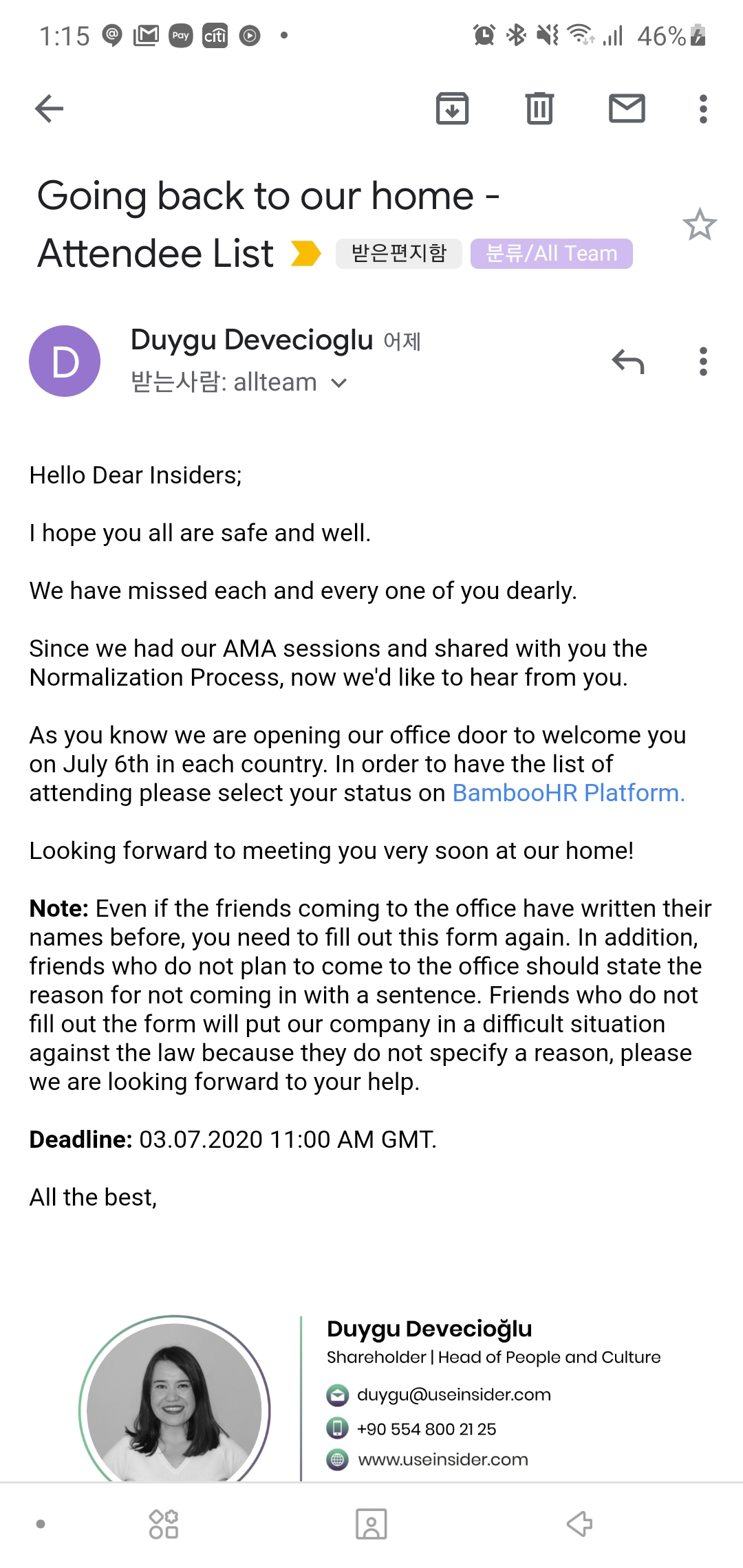This screenshot has height=1568, width=743.
Task: Expand recipient details next to allteam
Action: pyautogui.click(x=339, y=383)
